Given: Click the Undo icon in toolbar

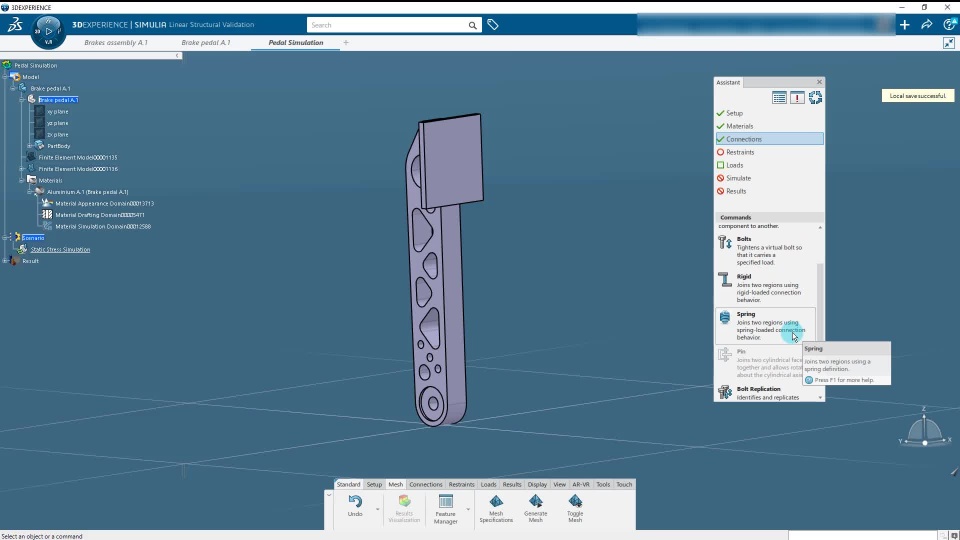Looking at the screenshot, I should click(355, 501).
